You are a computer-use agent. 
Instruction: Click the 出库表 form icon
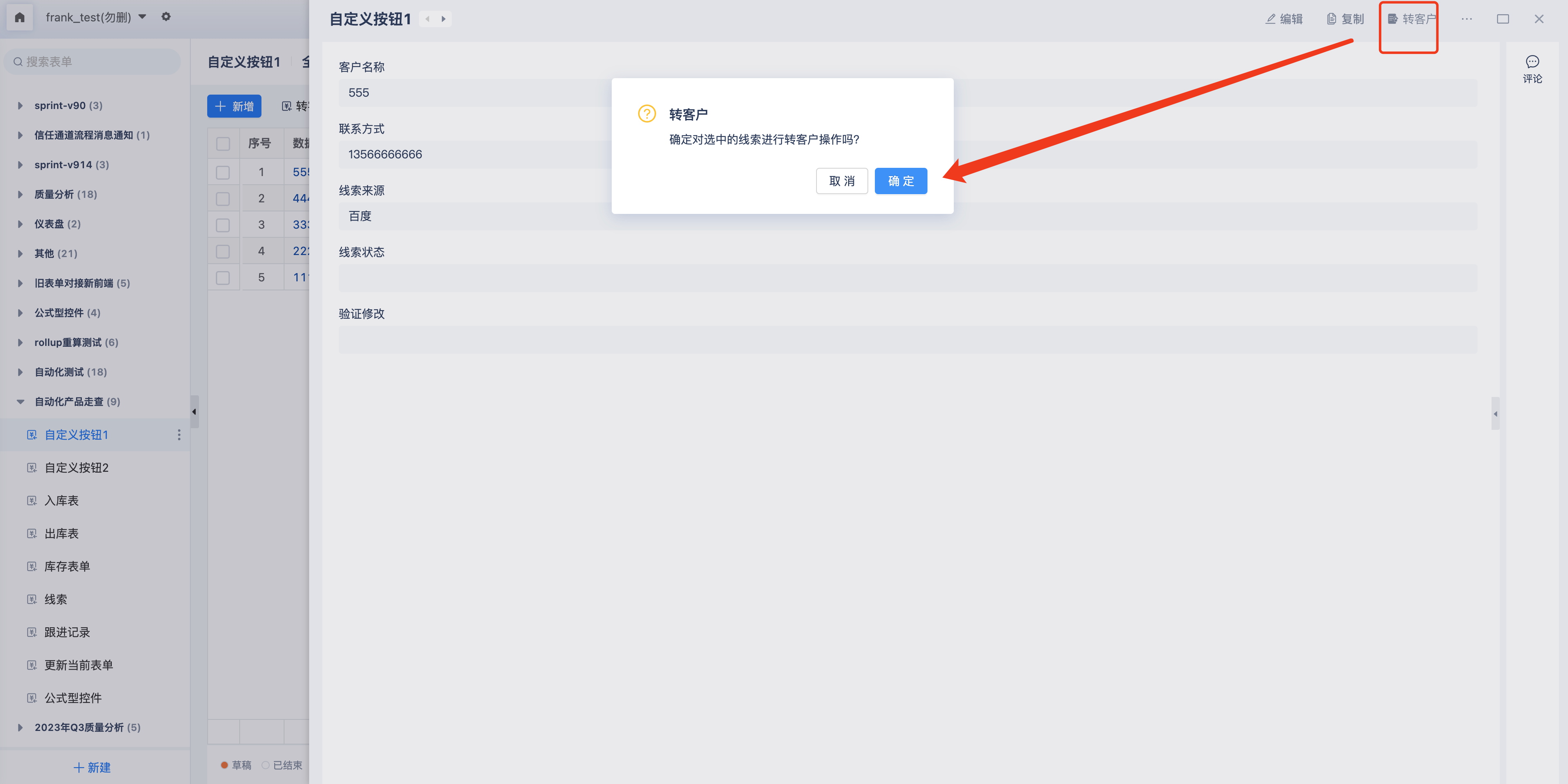pyautogui.click(x=32, y=533)
